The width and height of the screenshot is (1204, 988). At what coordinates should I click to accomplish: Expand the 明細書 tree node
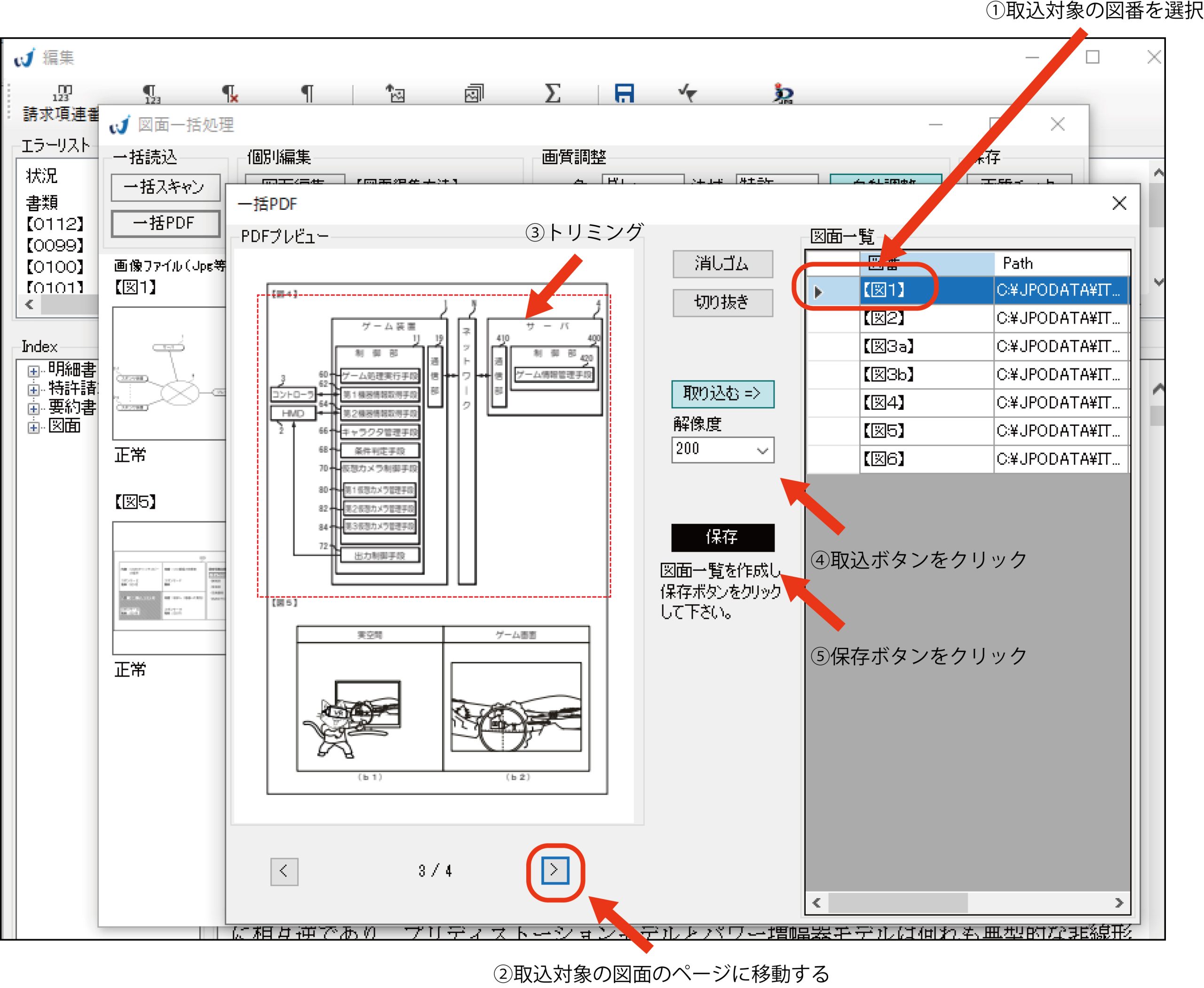click(x=33, y=371)
